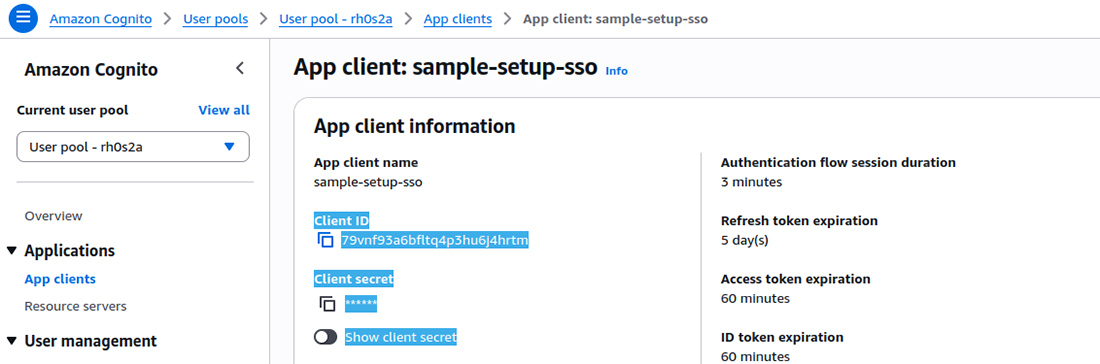Click the 5 day(s) refresh token value
Image resolution: width=1100 pixels, height=364 pixels.
pyautogui.click(x=744, y=241)
